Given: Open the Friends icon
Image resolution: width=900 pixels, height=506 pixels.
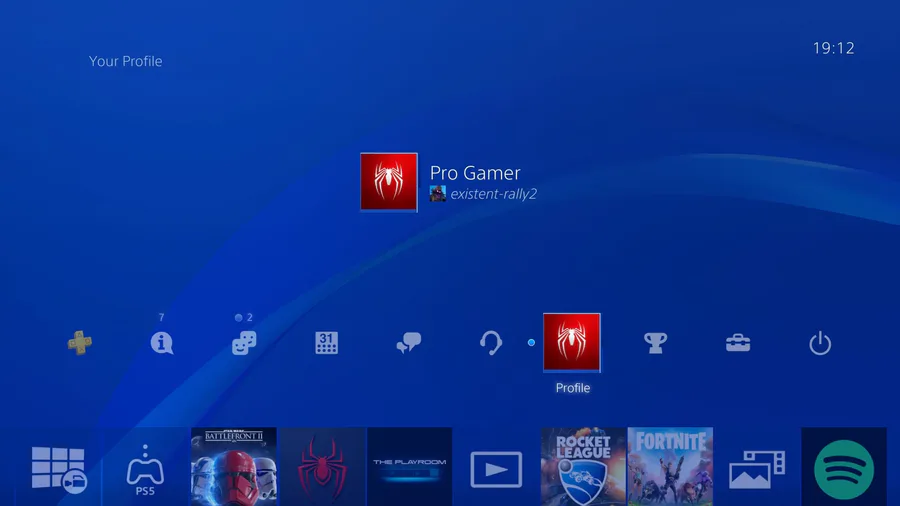Looking at the screenshot, I should 244,343.
